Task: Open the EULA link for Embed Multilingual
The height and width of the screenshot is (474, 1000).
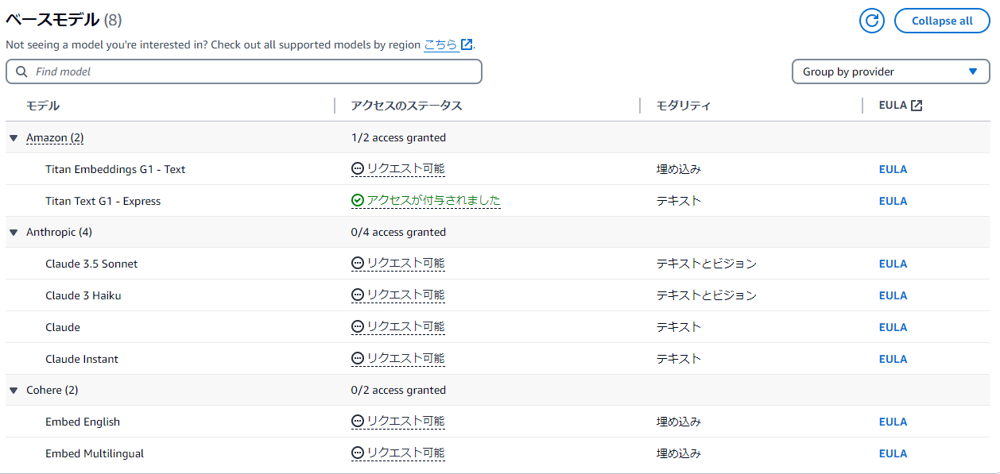Action: [893, 454]
